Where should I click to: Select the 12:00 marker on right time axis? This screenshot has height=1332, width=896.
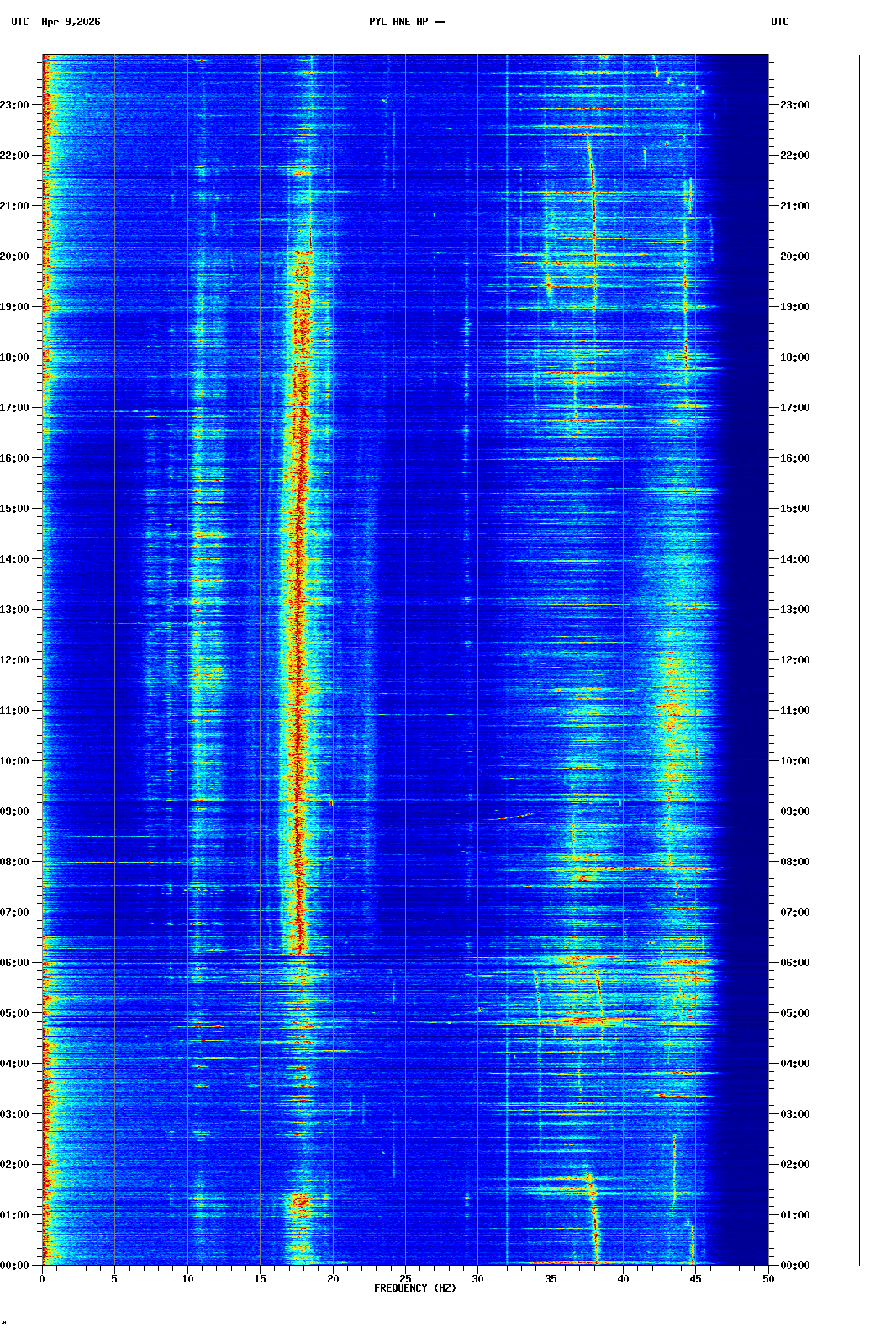(x=794, y=660)
